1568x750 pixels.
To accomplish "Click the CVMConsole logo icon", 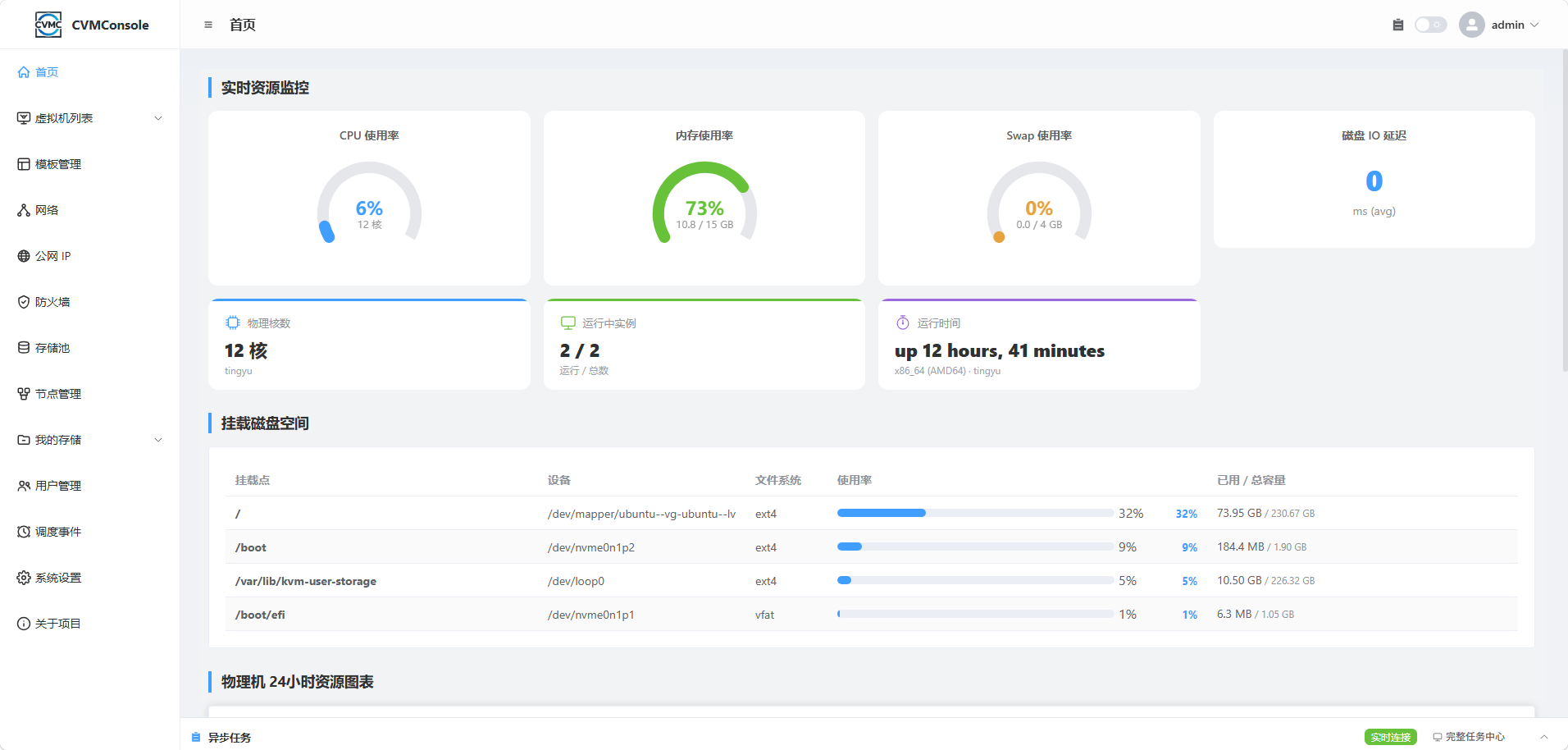I will 48,25.
